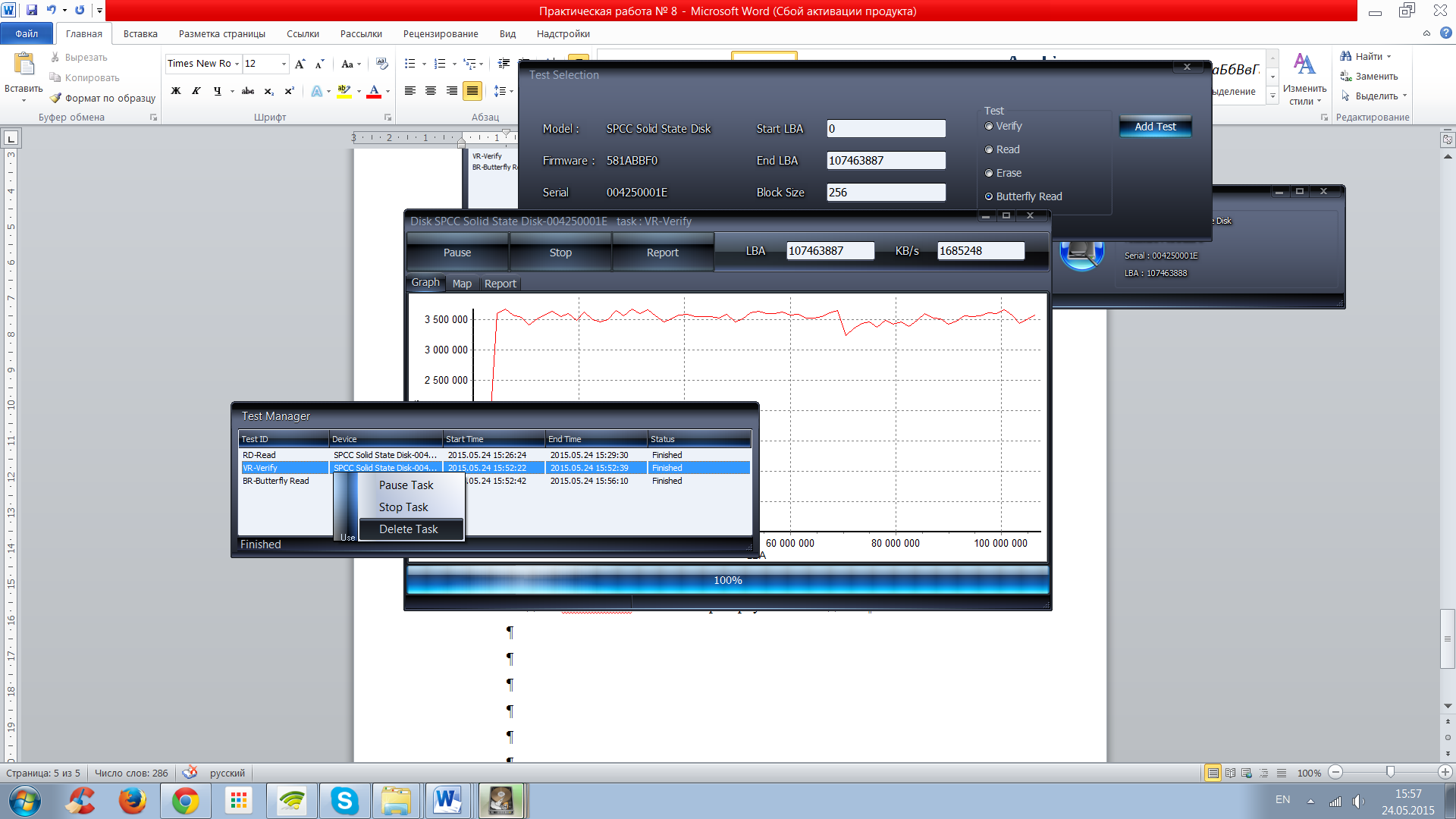The image size is (1456, 819).
Task: Shrink font size with smaller A icon
Action: 319,64
